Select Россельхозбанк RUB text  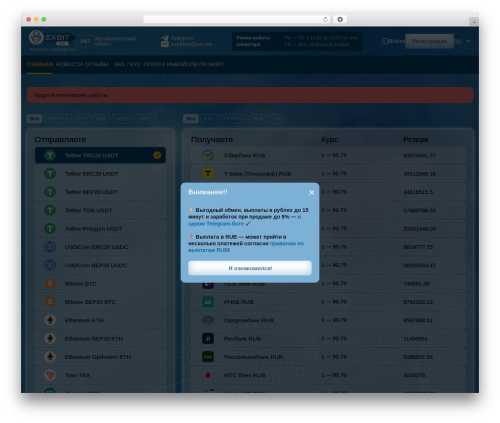(x=253, y=357)
